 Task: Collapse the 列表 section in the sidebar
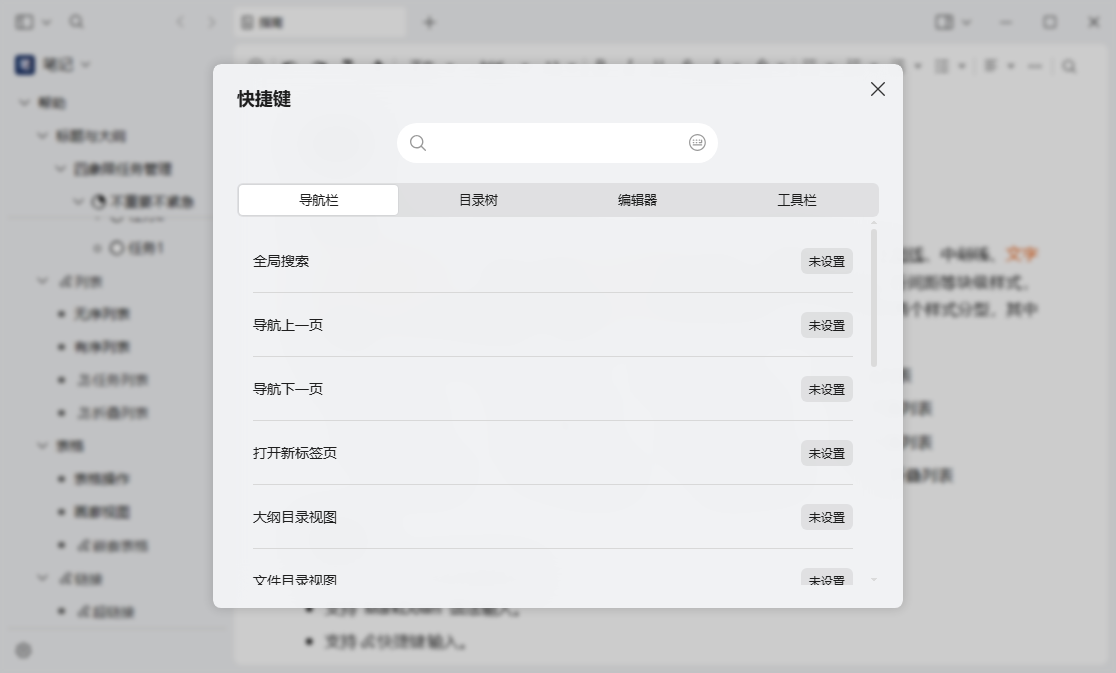tap(42, 281)
